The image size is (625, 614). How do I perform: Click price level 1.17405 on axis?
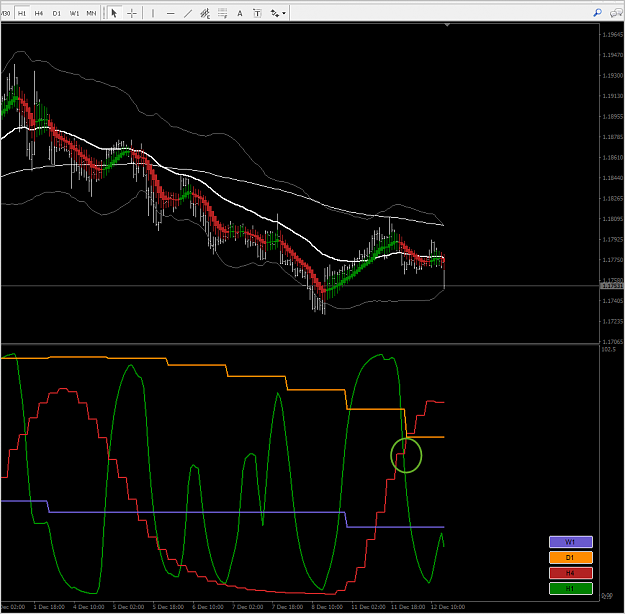(x=612, y=301)
